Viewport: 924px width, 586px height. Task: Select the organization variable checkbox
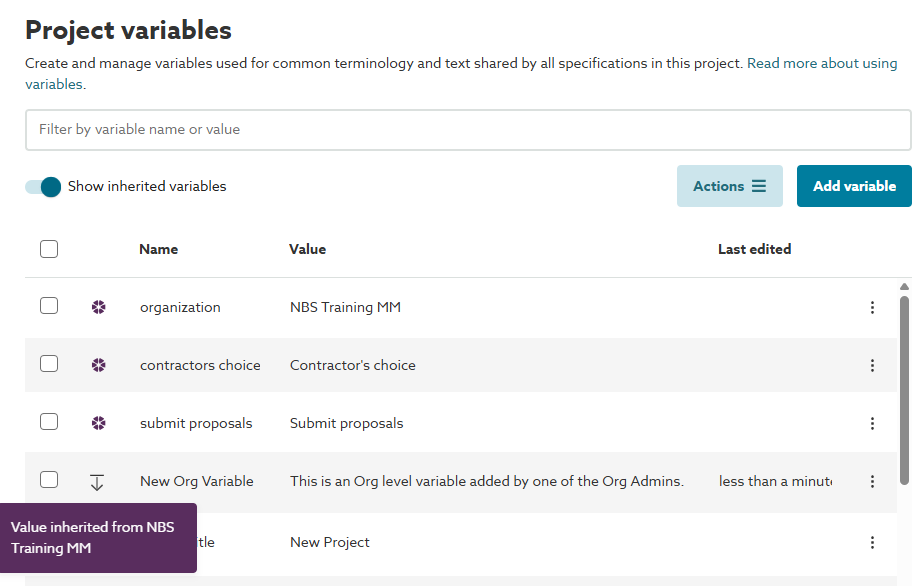click(x=49, y=306)
